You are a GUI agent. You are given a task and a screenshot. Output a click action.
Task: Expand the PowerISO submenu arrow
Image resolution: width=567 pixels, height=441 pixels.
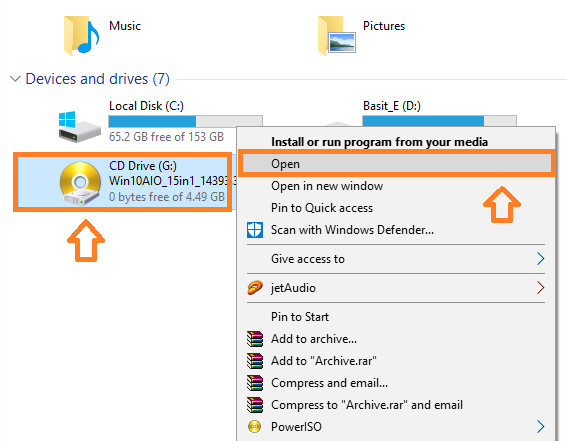pyautogui.click(x=540, y=427)
